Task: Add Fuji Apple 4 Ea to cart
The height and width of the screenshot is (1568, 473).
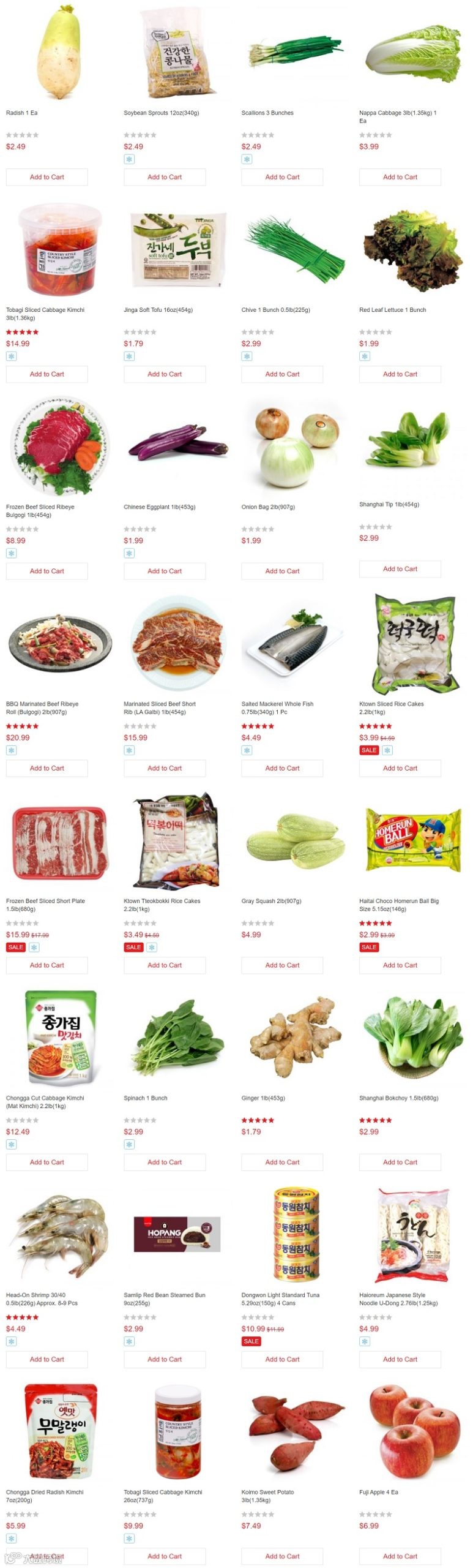Action: coord(400,1556)
